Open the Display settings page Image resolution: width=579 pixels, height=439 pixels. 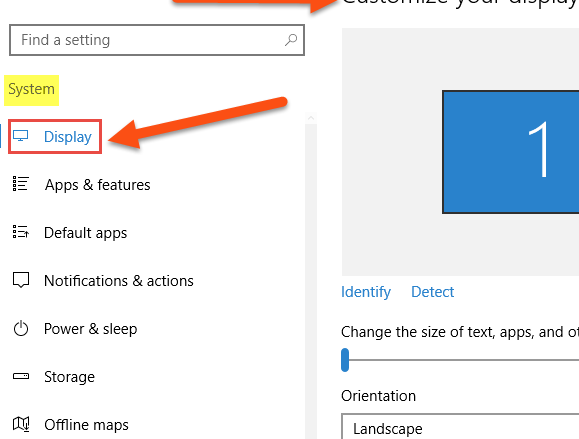click(55, 137)
